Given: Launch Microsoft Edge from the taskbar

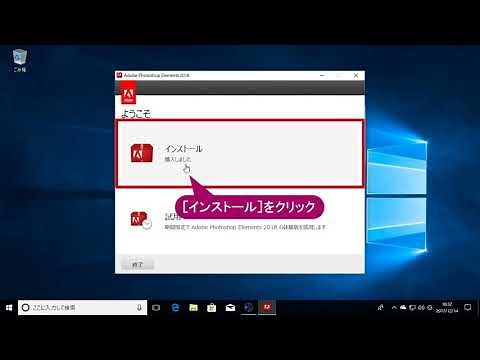Looking at the screenshot, I should click(x=175, y=307).
